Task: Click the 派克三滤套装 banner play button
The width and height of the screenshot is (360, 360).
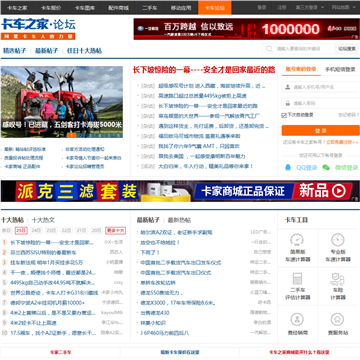Action: [339, 191]
